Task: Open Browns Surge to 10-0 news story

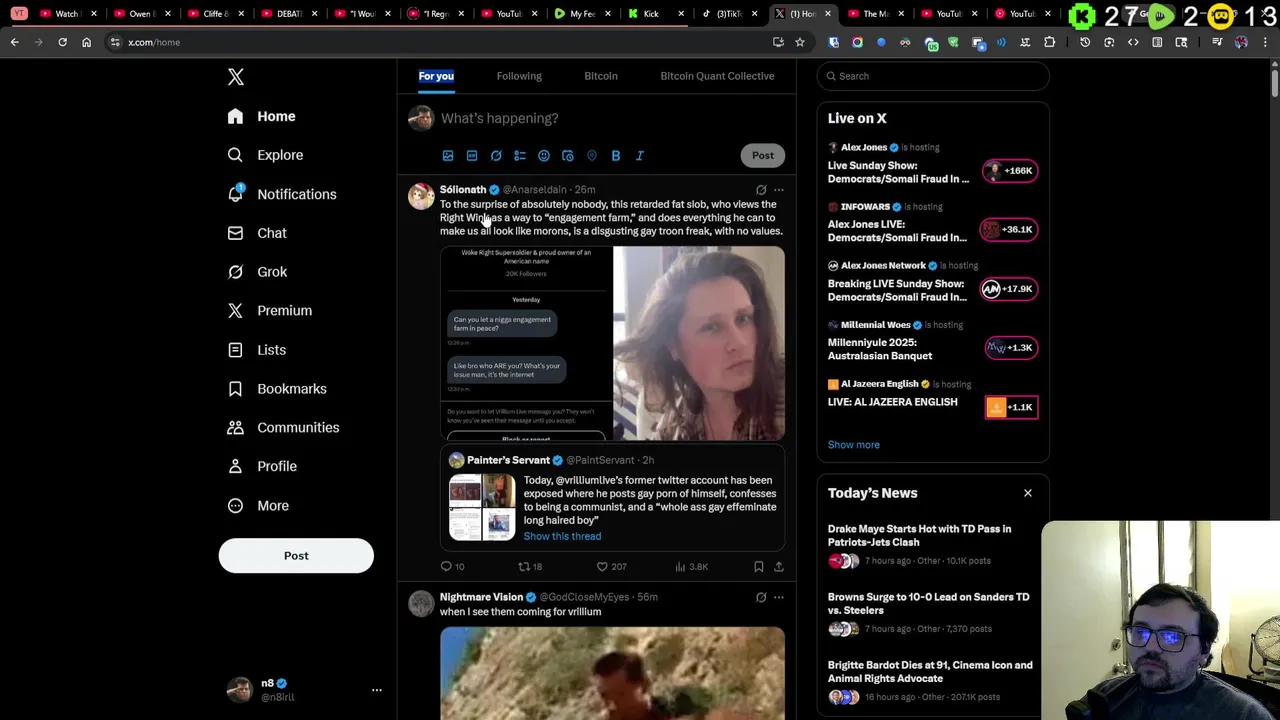Action: pos(933,613)
